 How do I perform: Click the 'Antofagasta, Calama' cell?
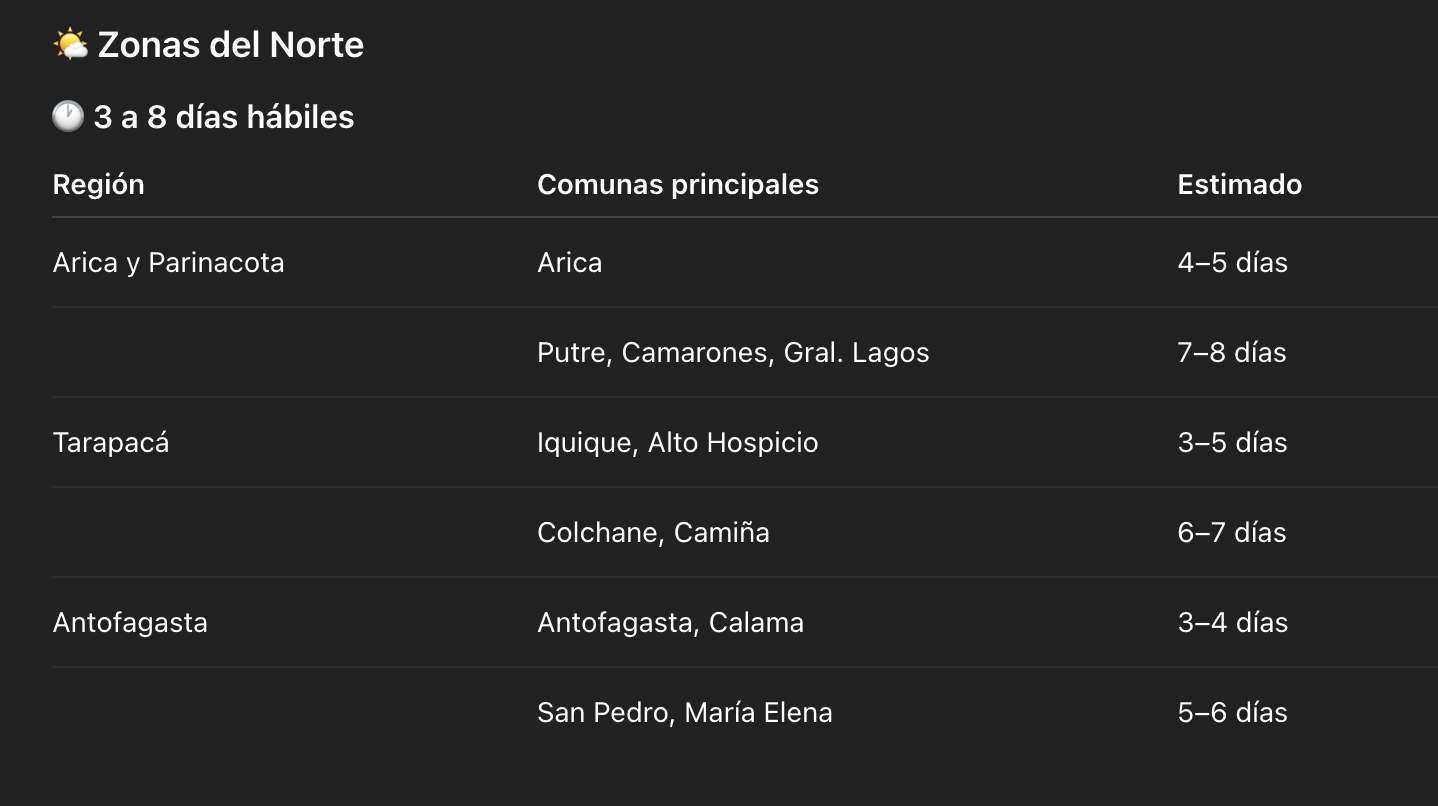(x=670, y=623)
